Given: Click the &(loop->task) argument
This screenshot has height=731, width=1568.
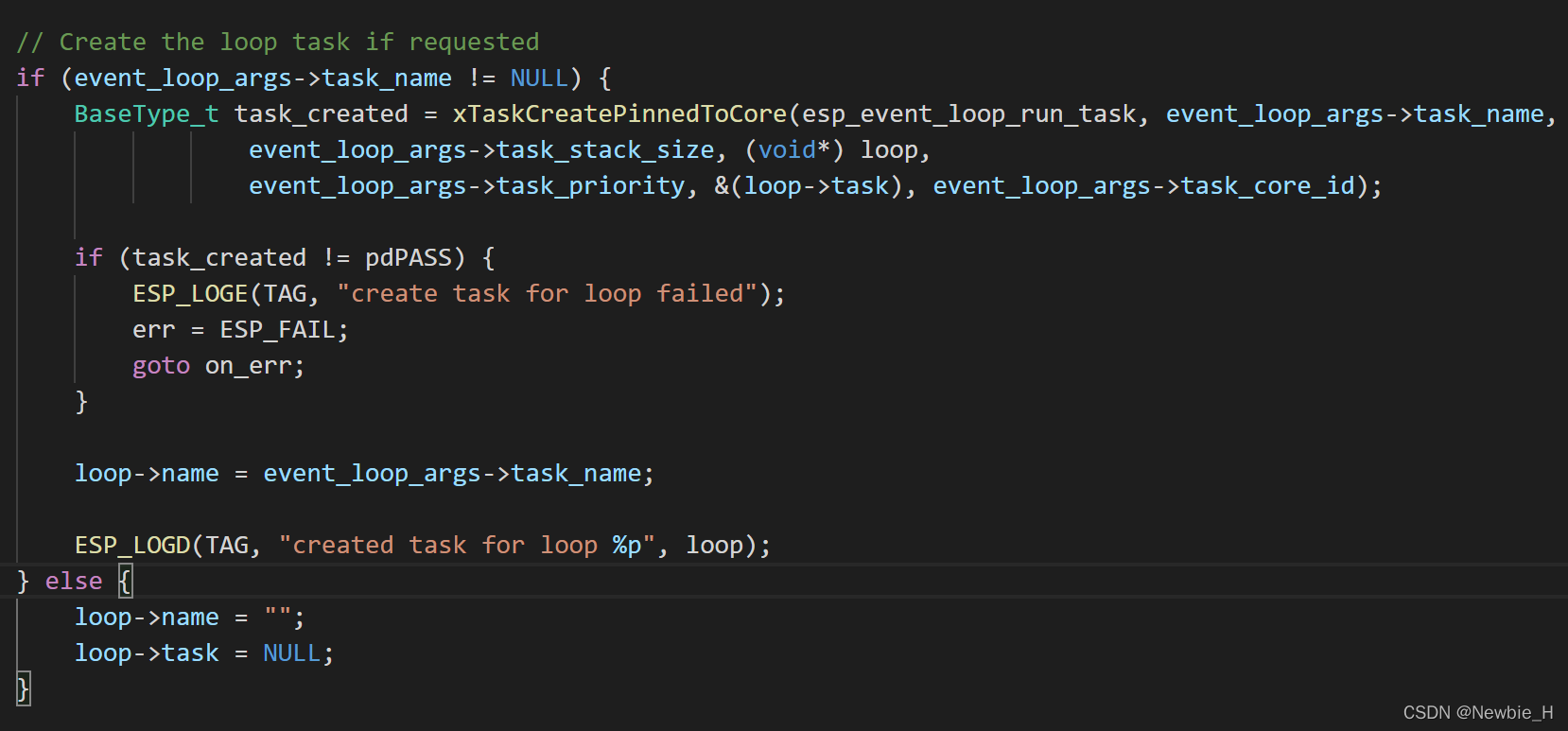Looking at the screenshot, I should tap(809, 186).
